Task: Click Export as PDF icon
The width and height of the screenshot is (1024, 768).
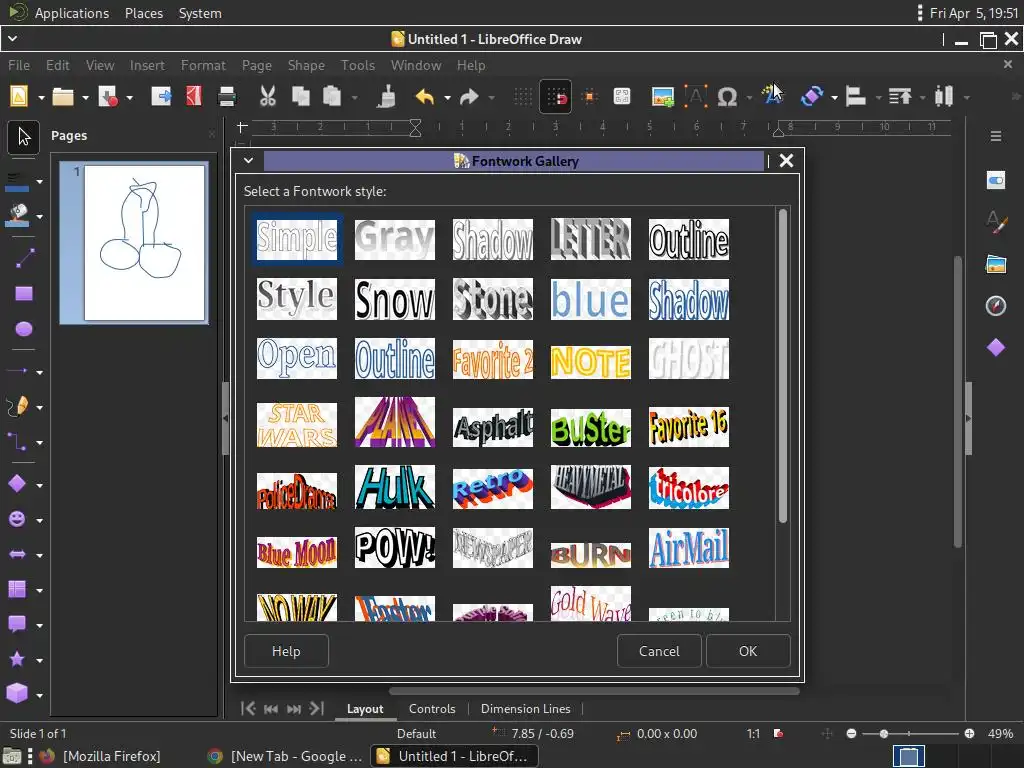Action: 193,97
